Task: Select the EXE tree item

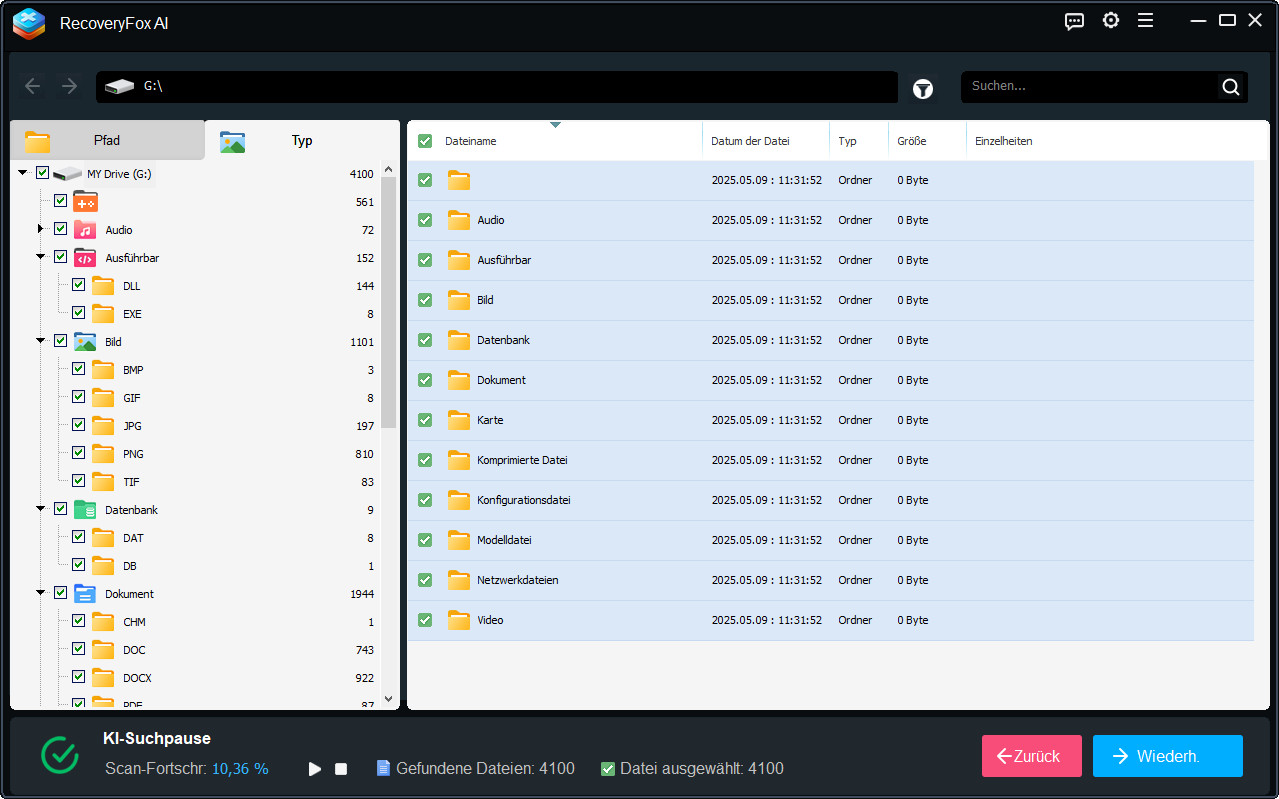Action: 132,314
